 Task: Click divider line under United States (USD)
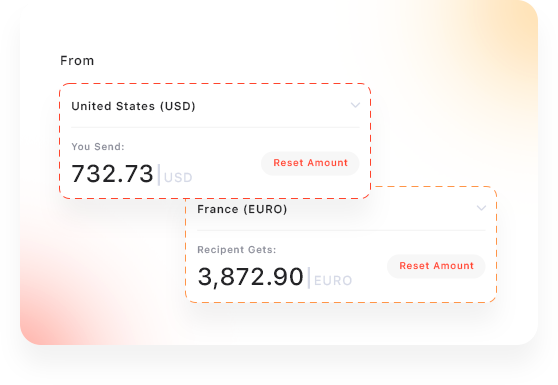coord(215,127)
